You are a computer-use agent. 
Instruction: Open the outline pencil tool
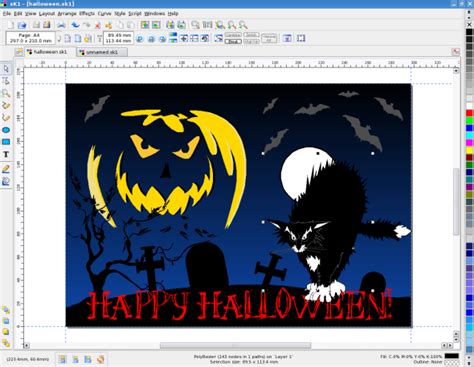coord(6,169)
